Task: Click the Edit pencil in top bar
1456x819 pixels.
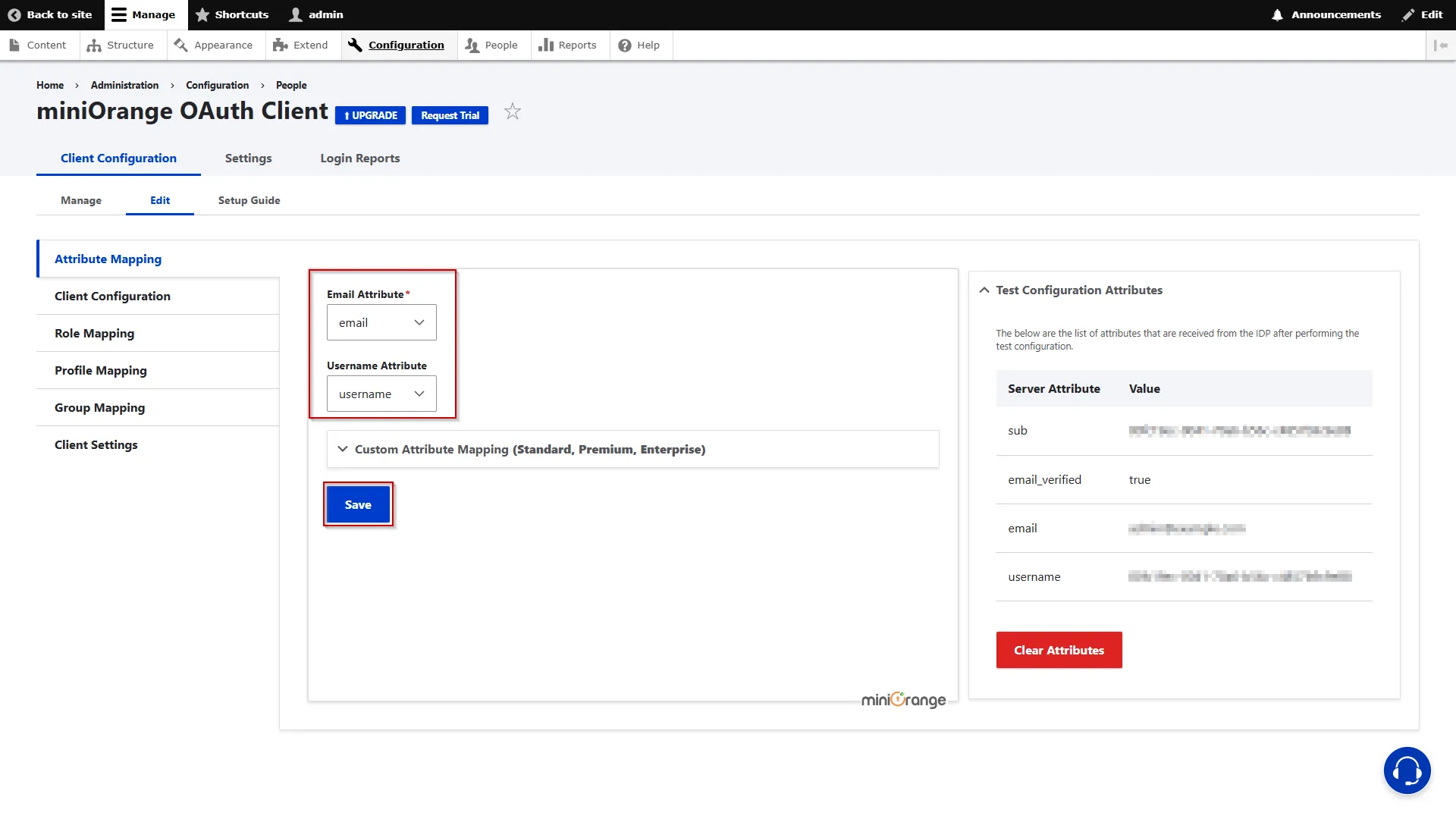Action: click(1422, 14)
